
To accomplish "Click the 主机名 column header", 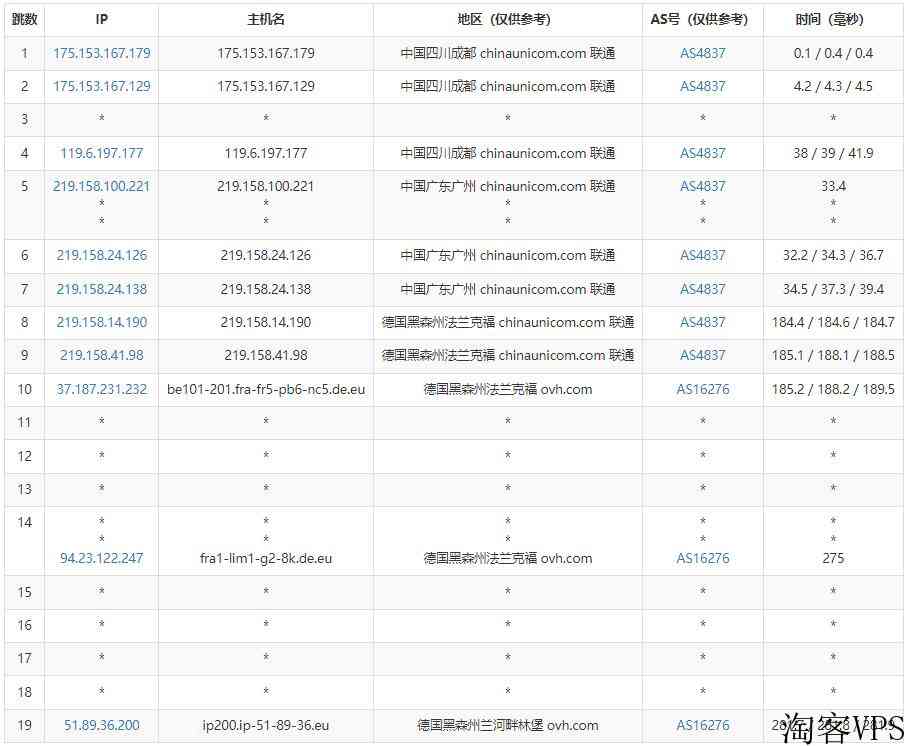I will click(265, 19).
